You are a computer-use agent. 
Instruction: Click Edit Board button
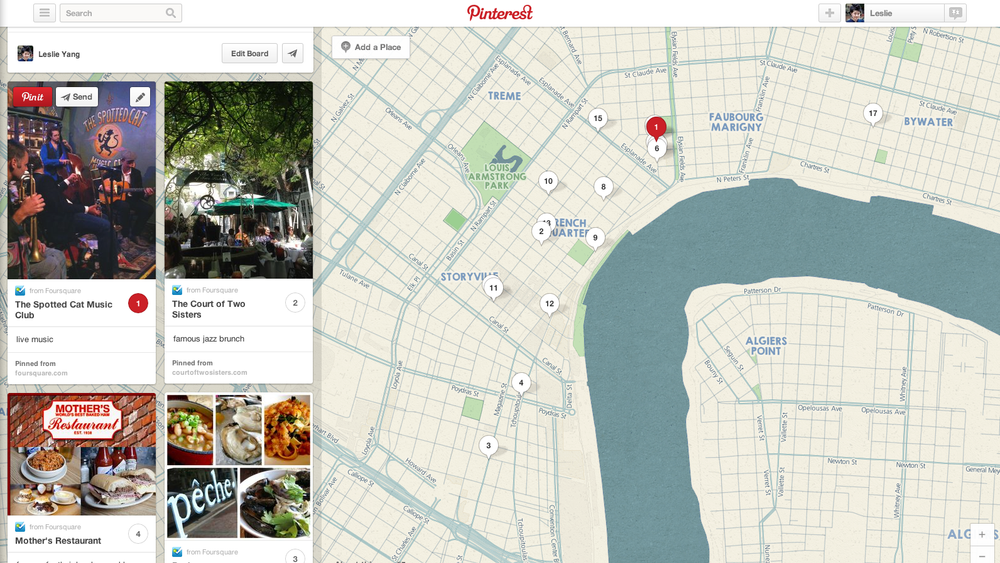pos(249,54)
